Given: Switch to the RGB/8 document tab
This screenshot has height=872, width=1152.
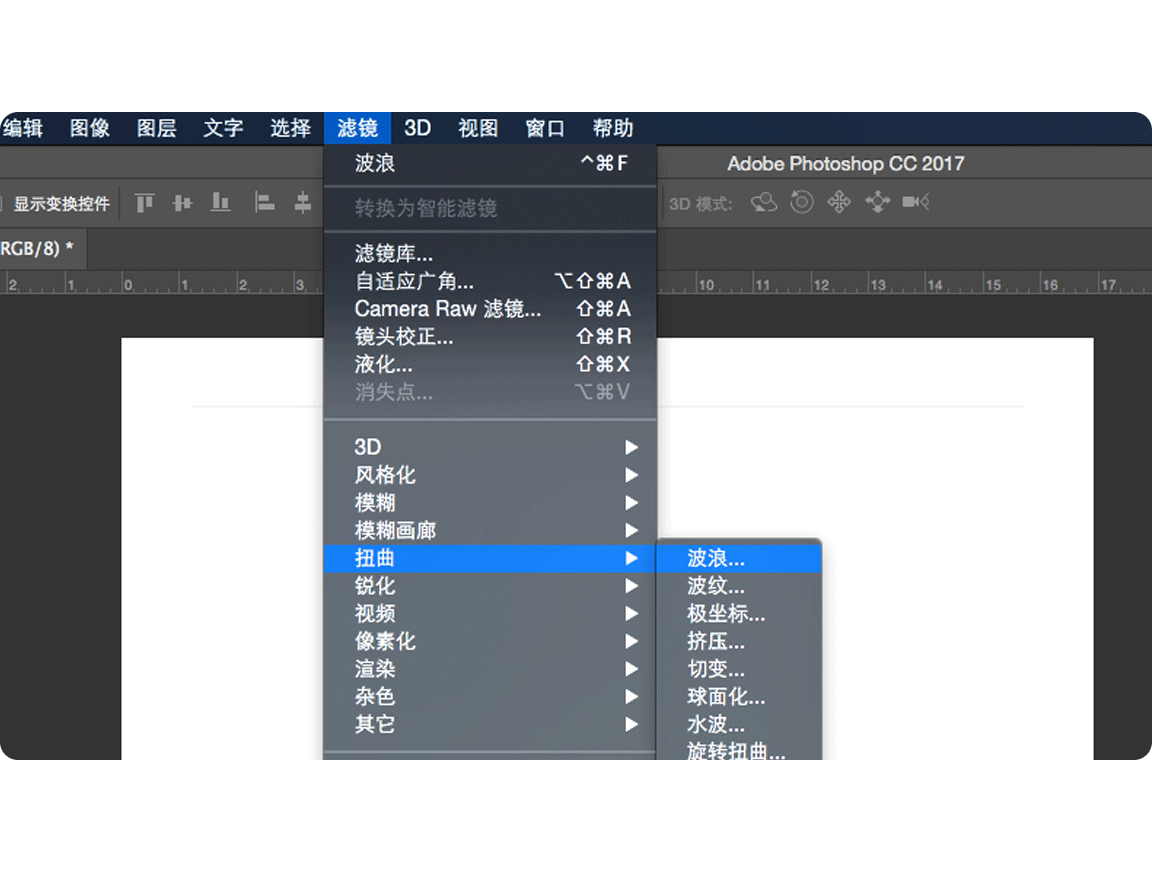Looking at the screenshot, I should click(x=43, y=248).
